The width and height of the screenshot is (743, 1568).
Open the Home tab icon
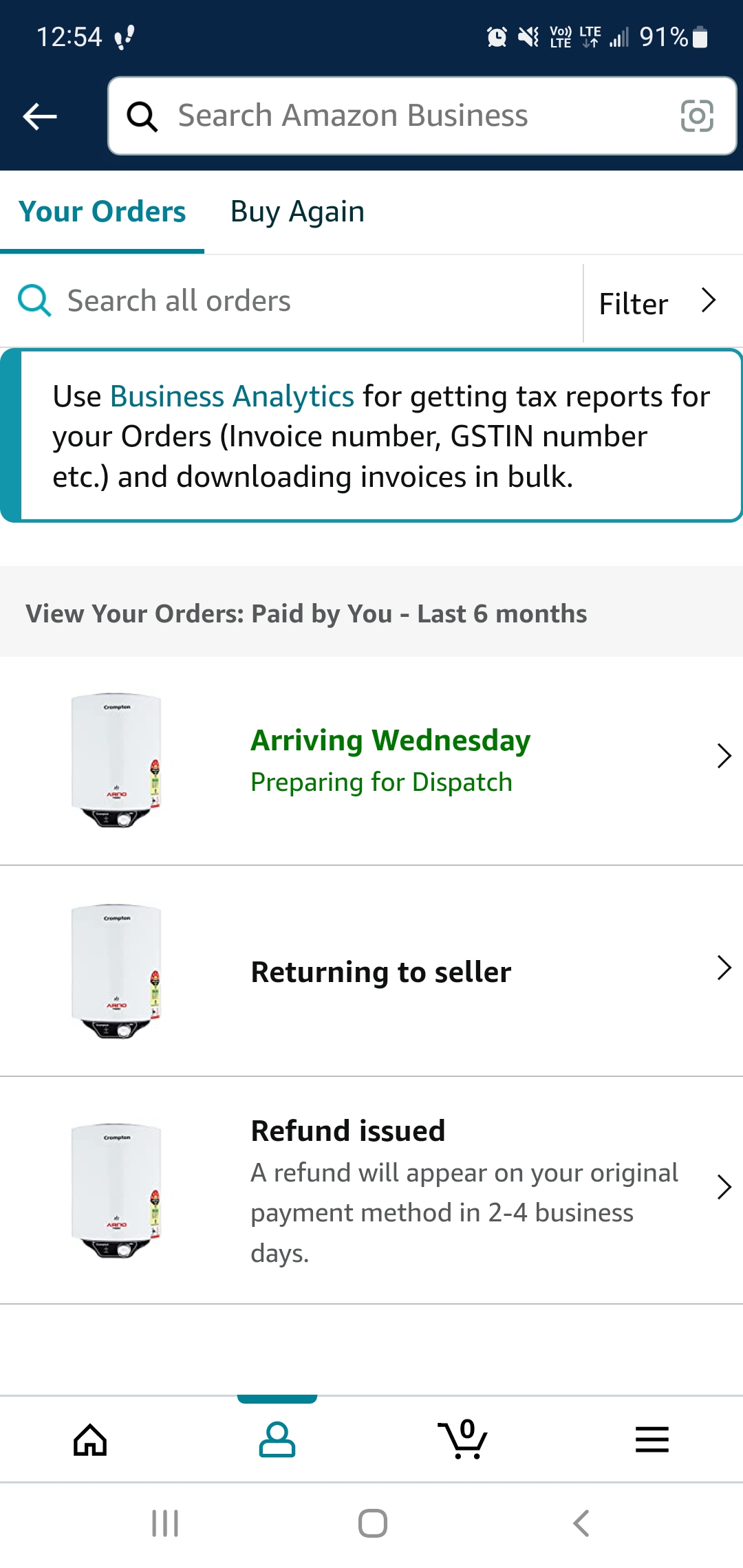coord(90,1439)
